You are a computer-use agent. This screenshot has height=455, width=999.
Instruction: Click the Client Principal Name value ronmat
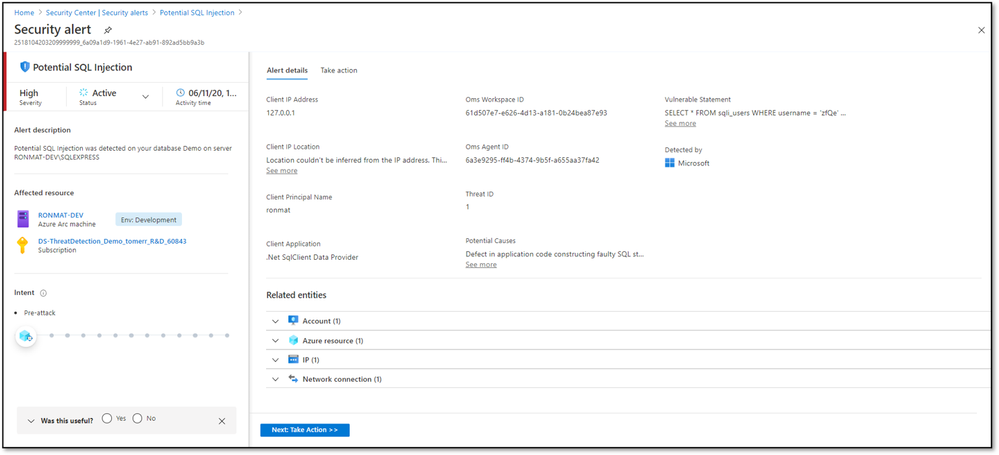click(278, 210)
